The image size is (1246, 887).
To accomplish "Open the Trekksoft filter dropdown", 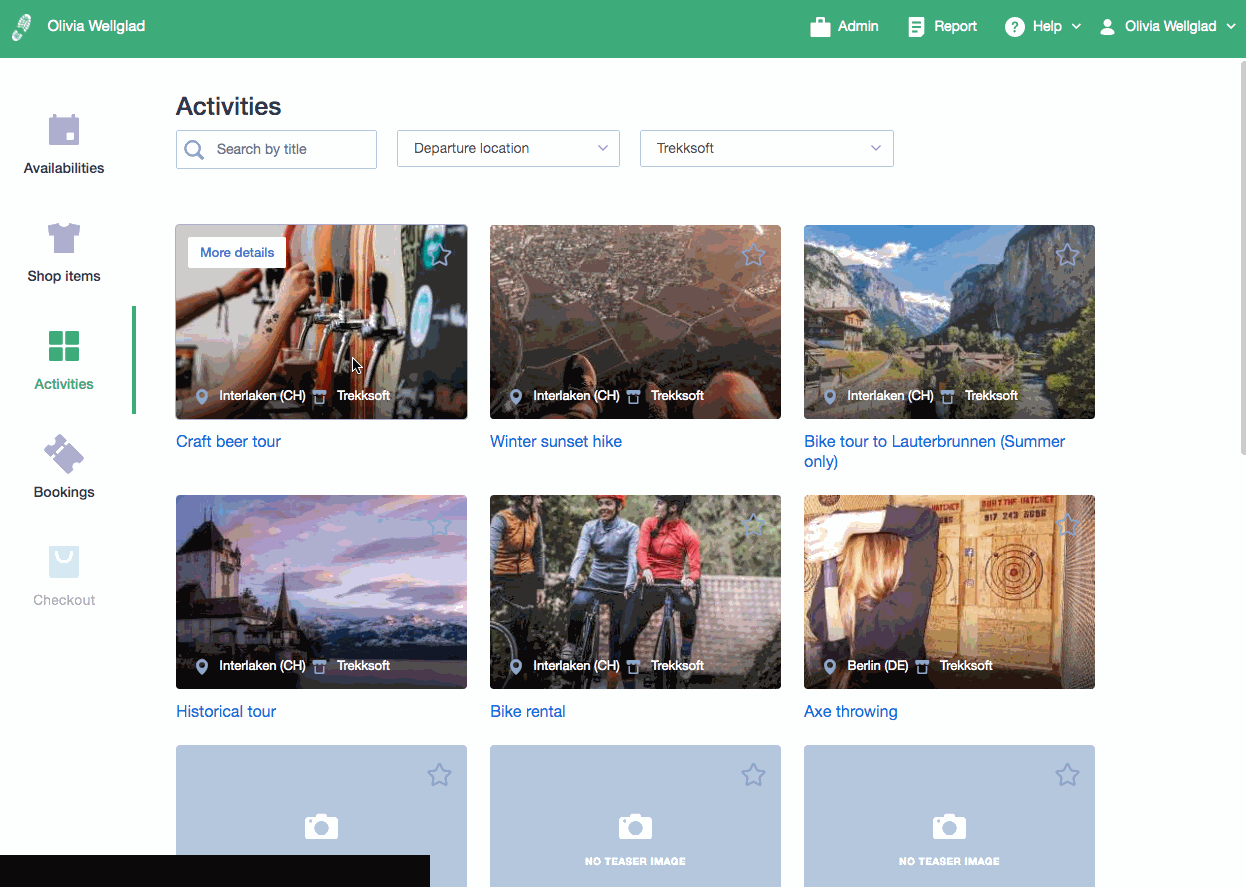I will click(766, 148).
